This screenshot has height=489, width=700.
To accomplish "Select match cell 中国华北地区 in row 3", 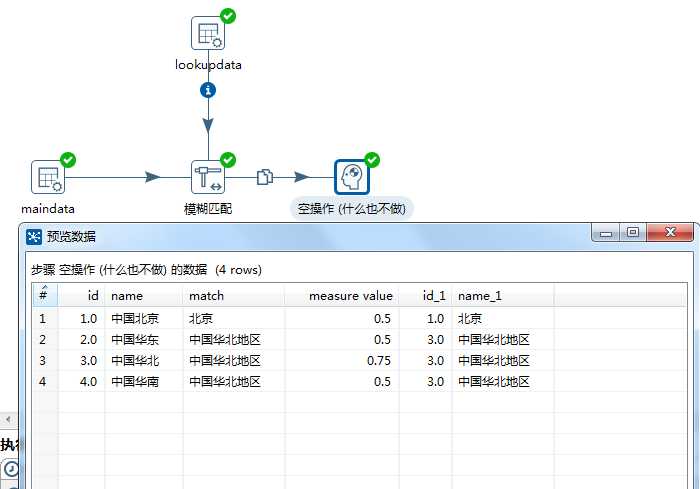I will [233, 360].
